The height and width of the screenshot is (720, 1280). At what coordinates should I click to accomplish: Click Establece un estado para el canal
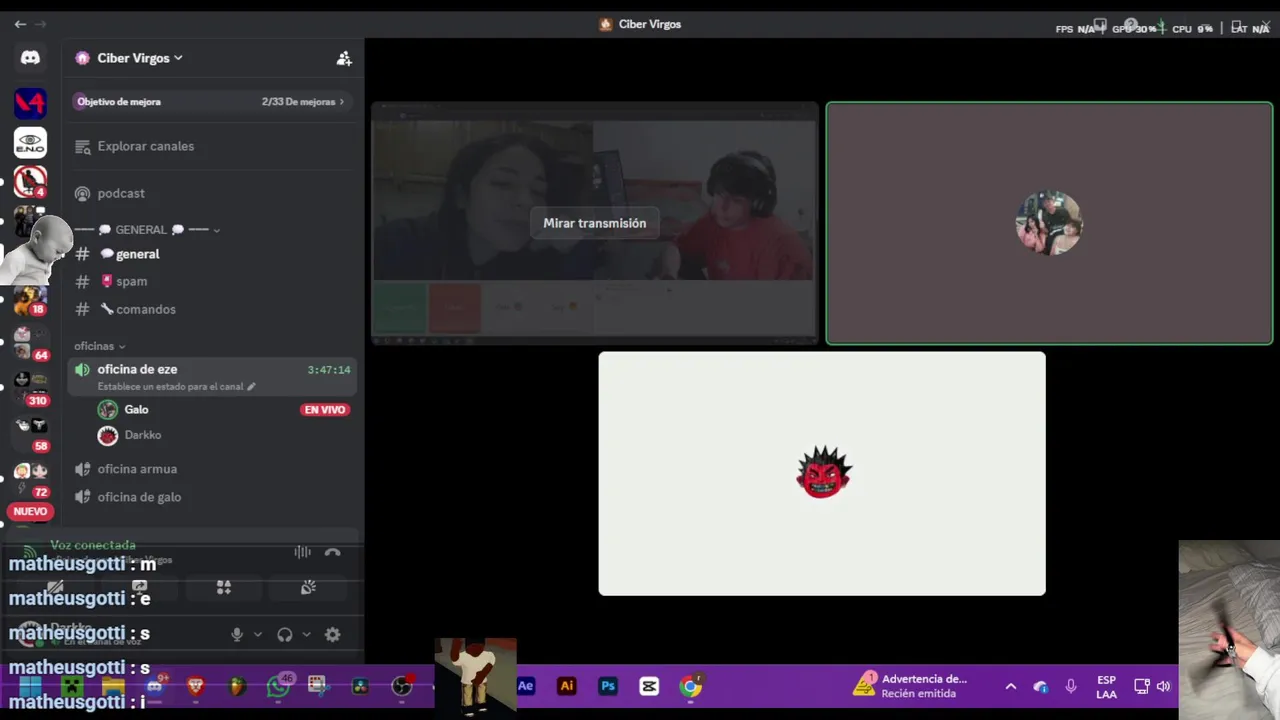point(170,386)
